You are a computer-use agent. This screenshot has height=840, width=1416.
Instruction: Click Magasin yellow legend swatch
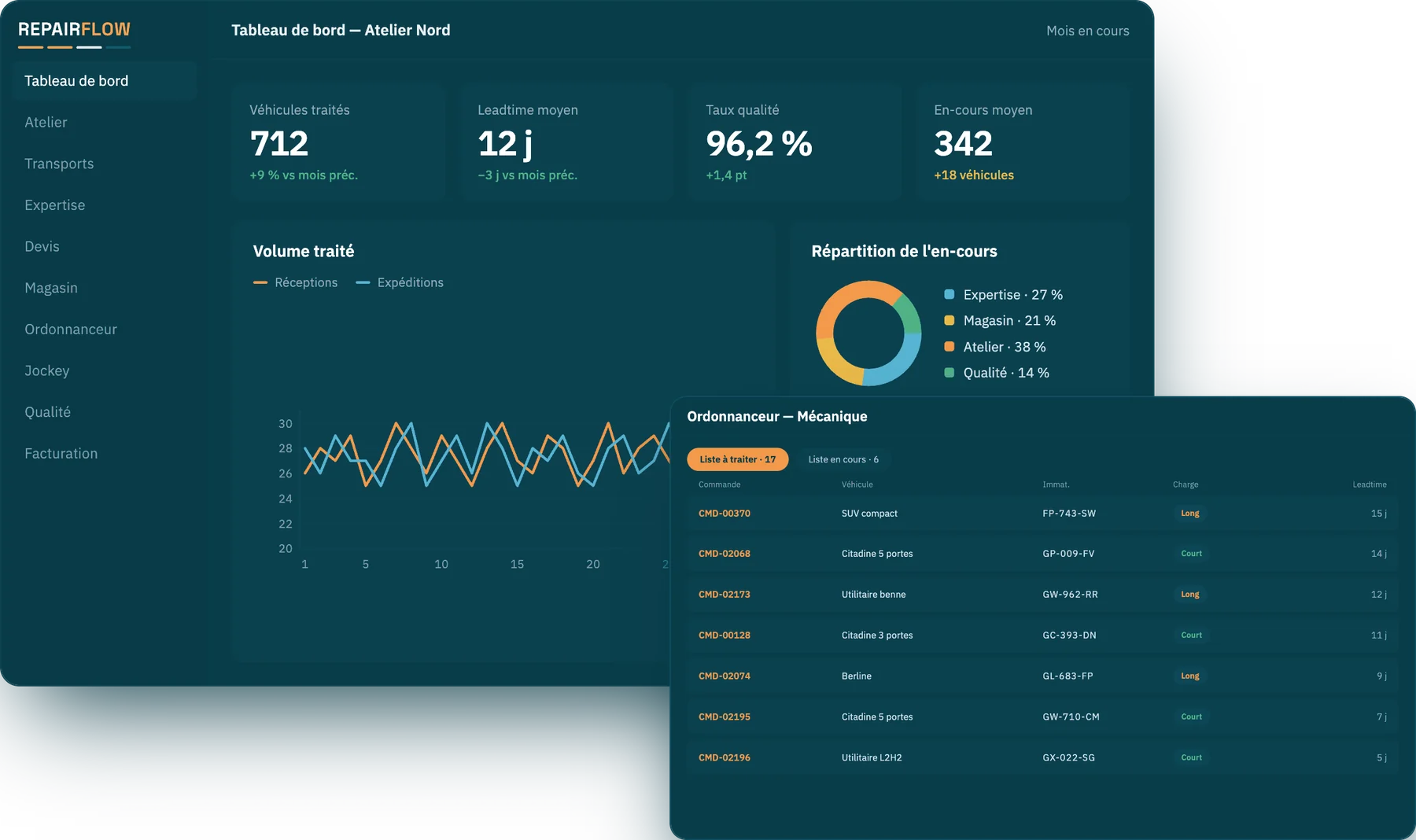[949, 320]
